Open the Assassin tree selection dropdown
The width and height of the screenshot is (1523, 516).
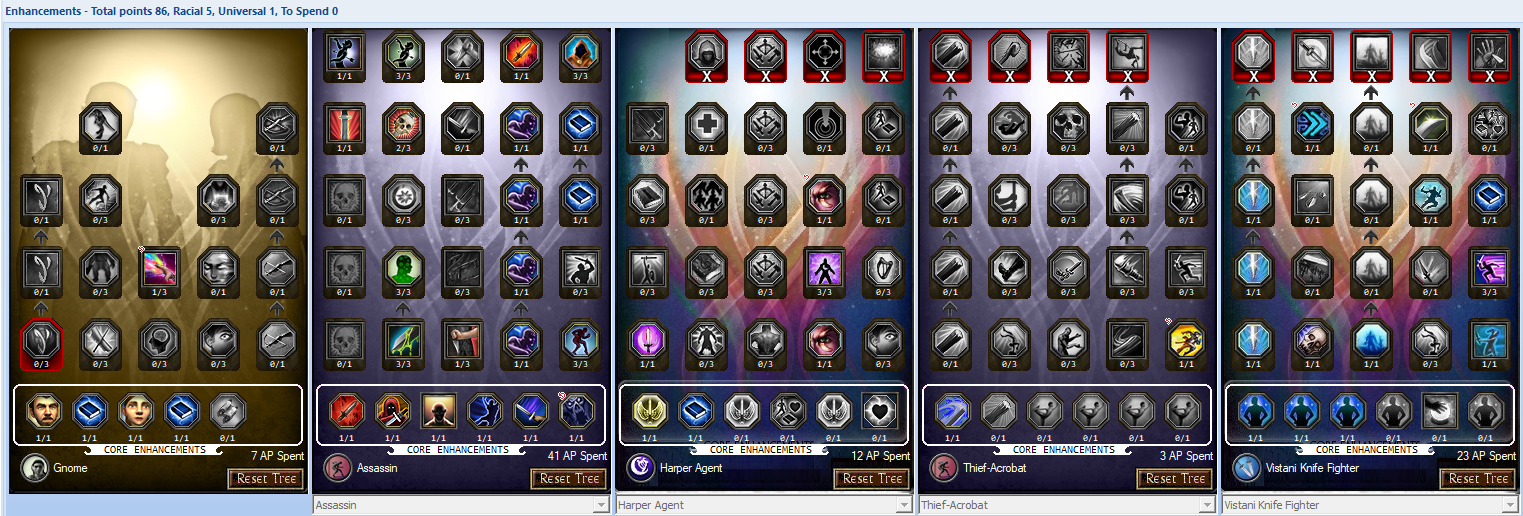(x=461, y=505)
